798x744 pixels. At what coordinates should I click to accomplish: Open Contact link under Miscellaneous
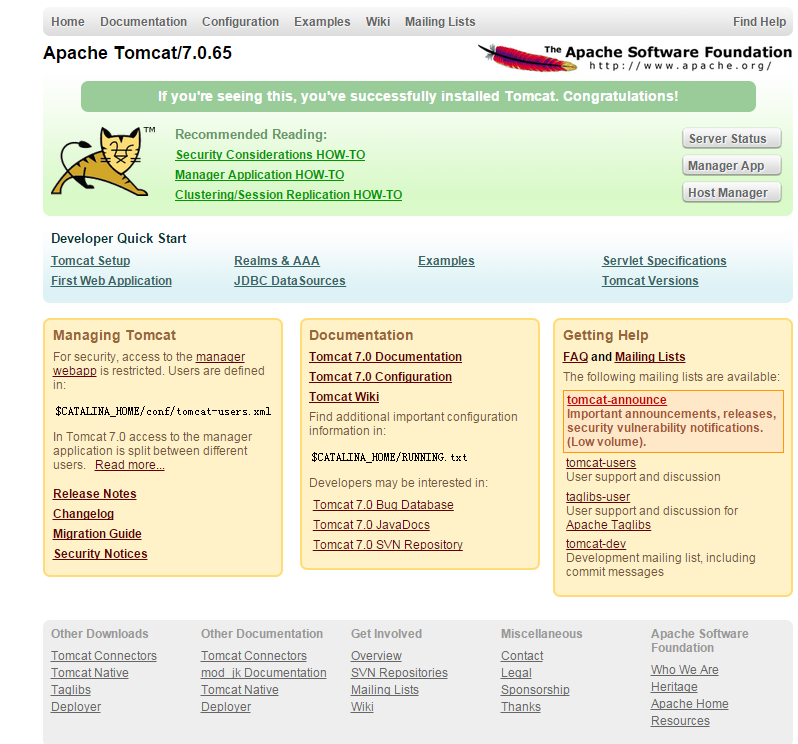[522, 656]
